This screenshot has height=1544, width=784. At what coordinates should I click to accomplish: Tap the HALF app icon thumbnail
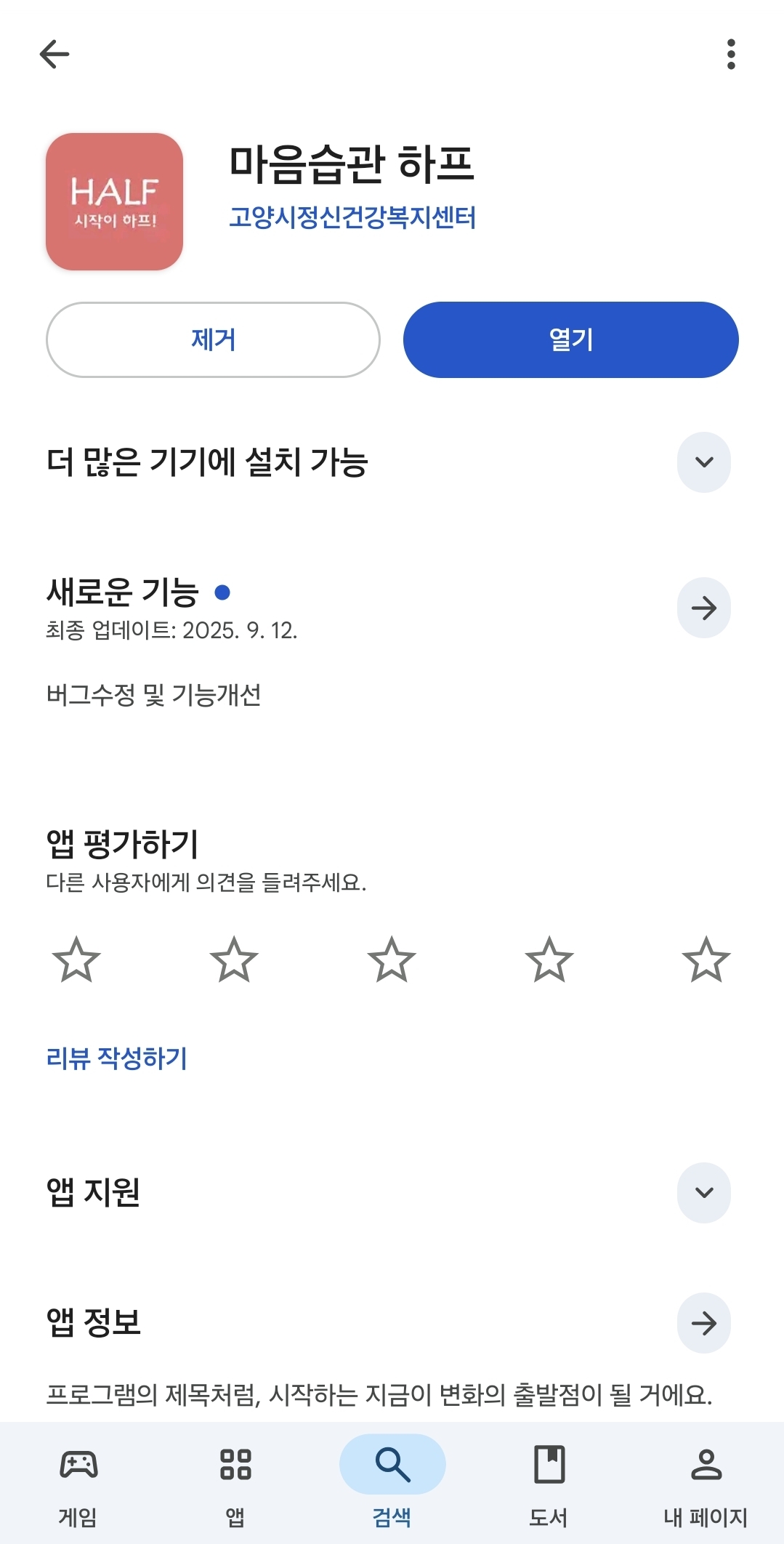click(115, 201)
